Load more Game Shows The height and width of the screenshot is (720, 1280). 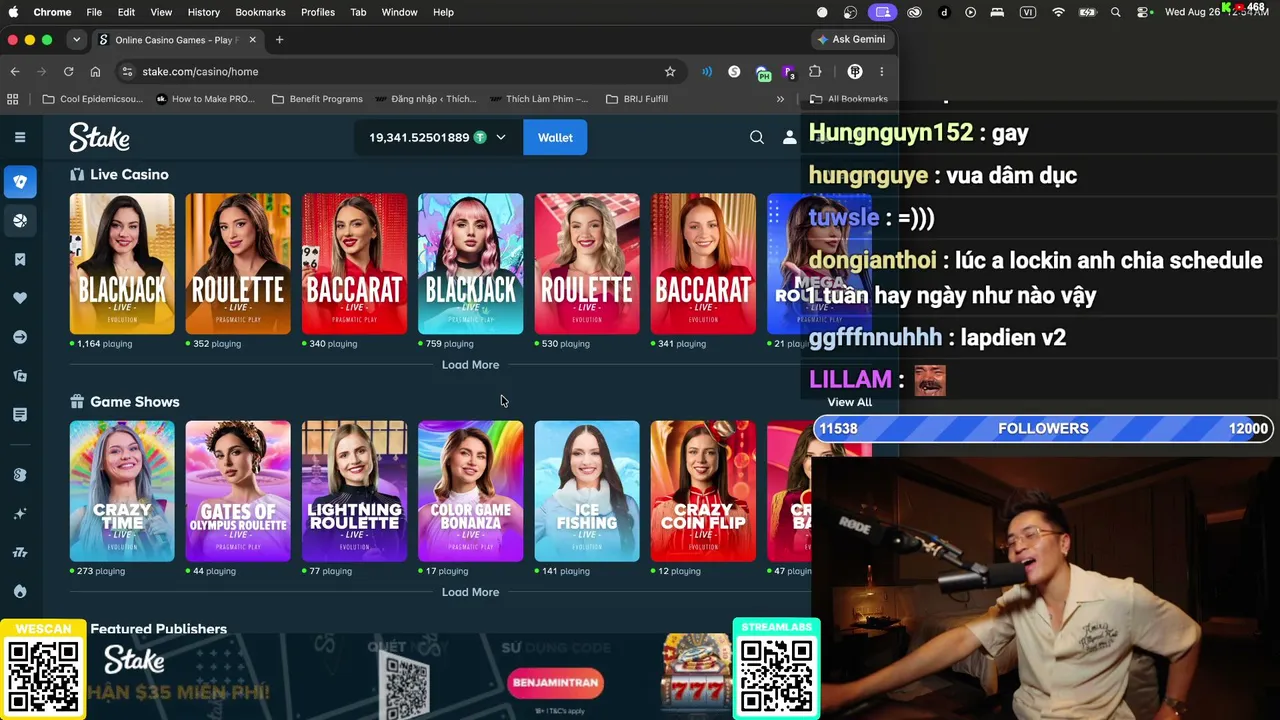point(470,592)
